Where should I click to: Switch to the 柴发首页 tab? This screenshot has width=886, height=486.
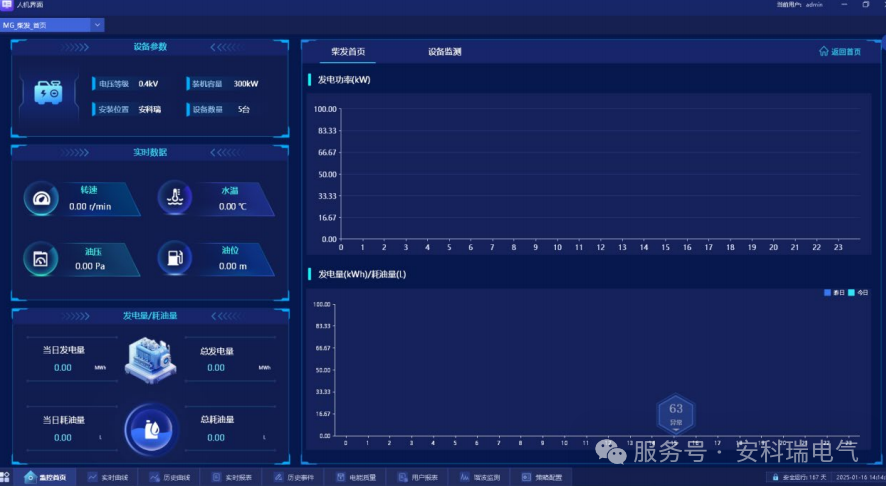pos(348,51)
